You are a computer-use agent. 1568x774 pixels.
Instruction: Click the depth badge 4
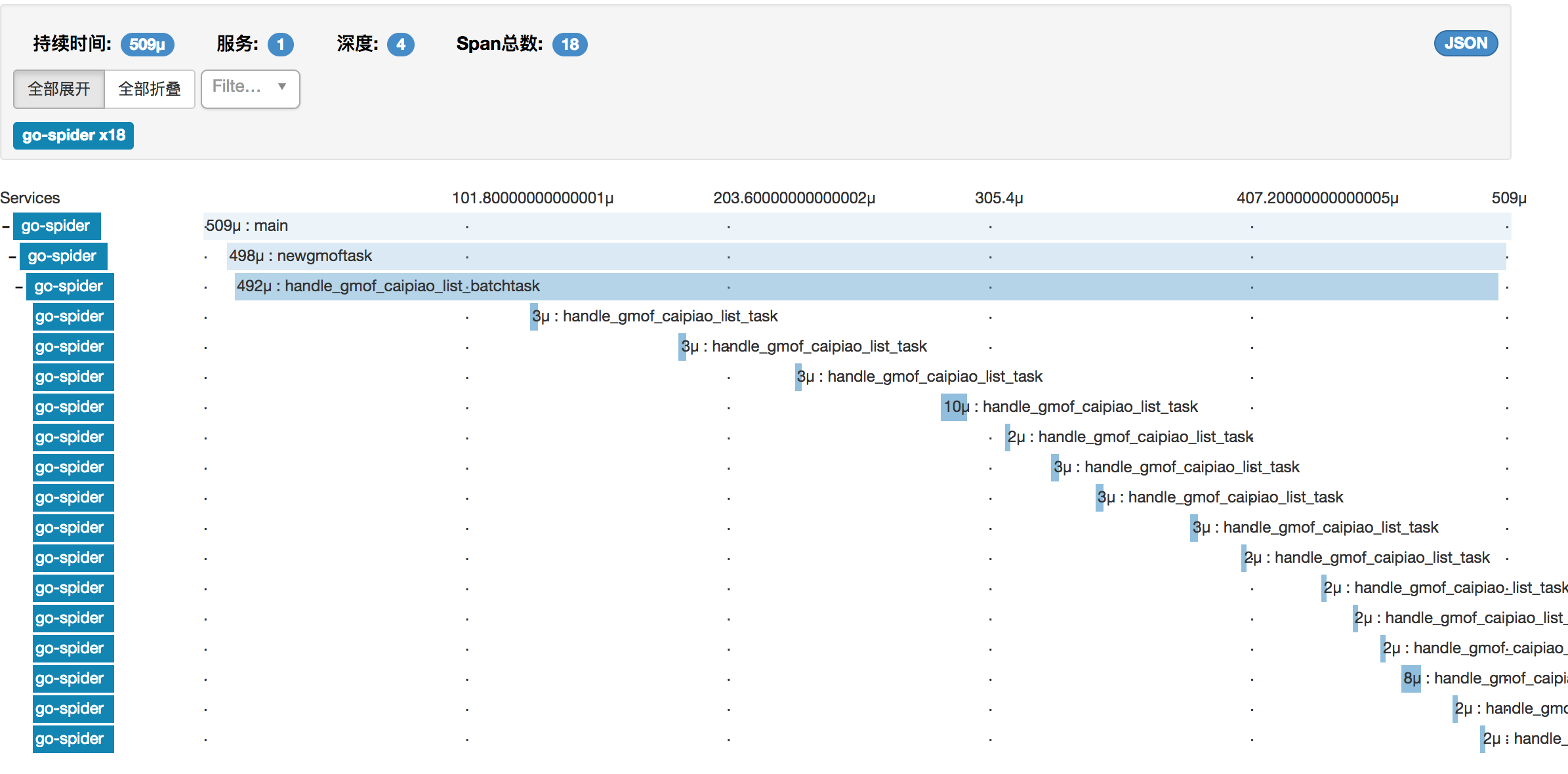(401, 44)
